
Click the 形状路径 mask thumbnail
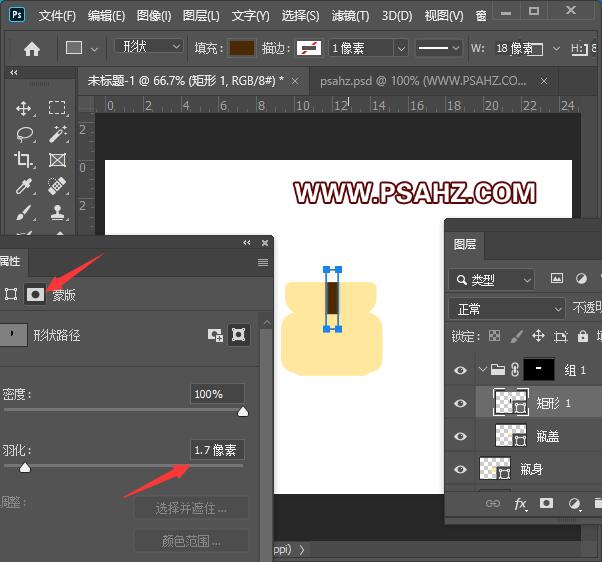tap(13, 334)
